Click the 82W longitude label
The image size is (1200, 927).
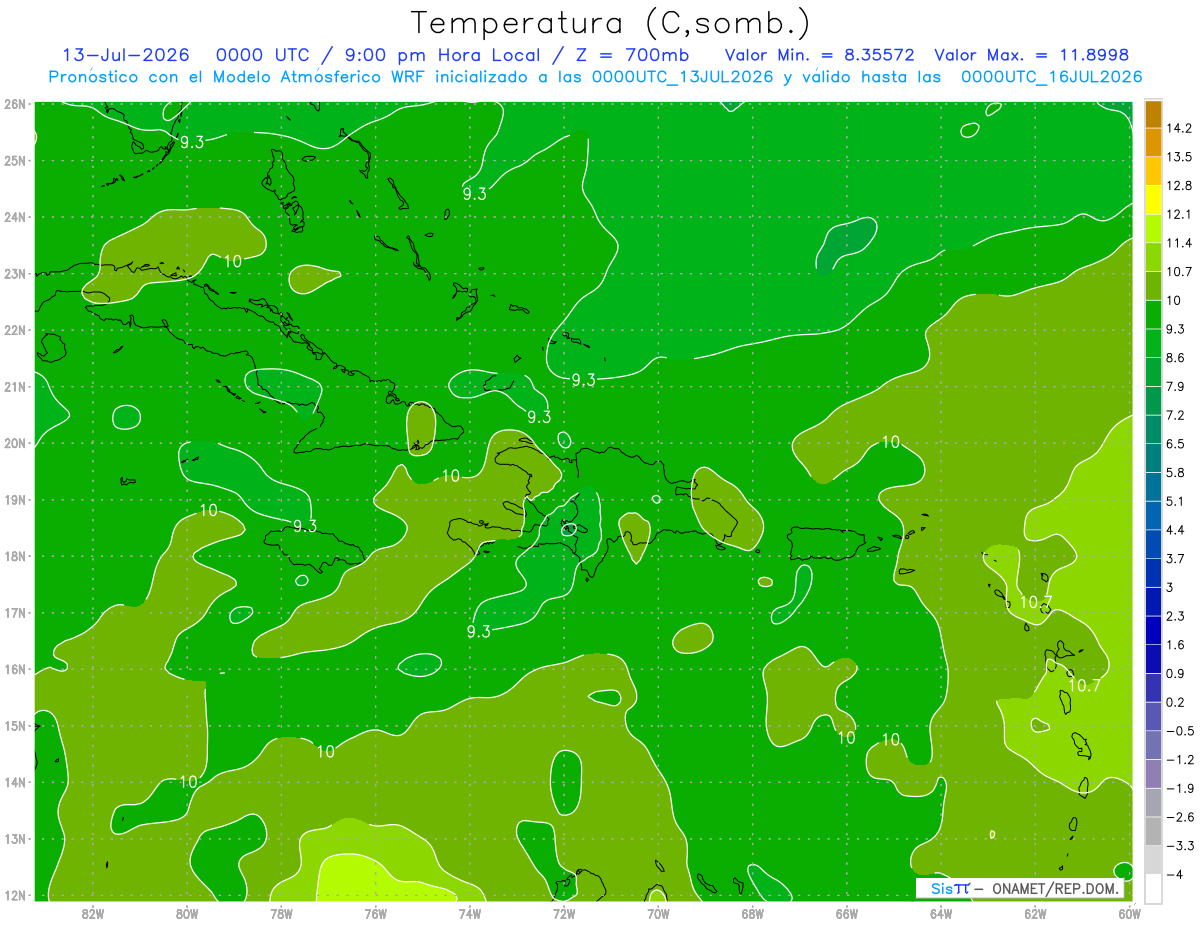click(x=93, y=913)
